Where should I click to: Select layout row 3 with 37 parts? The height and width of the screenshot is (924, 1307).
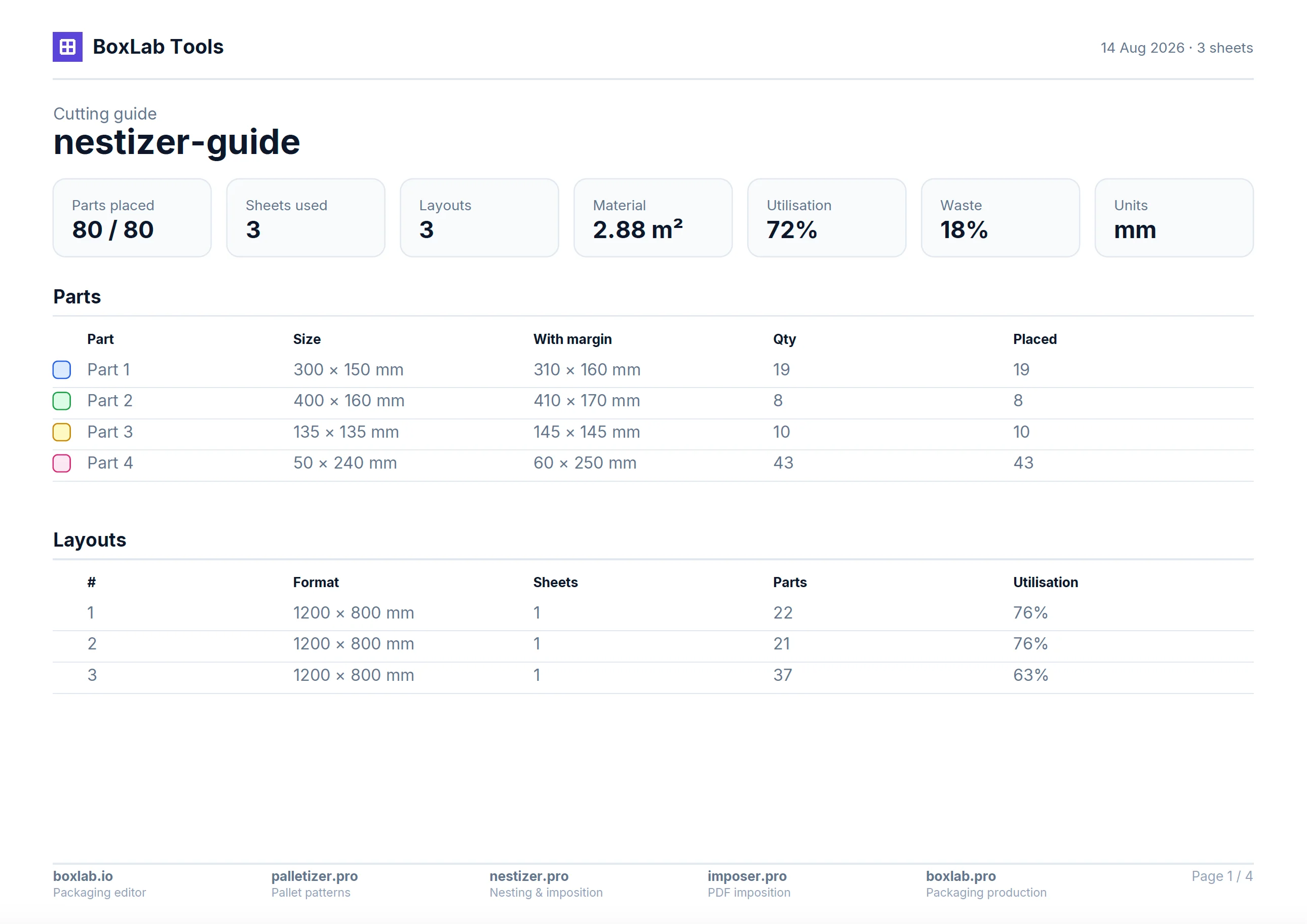653,675
